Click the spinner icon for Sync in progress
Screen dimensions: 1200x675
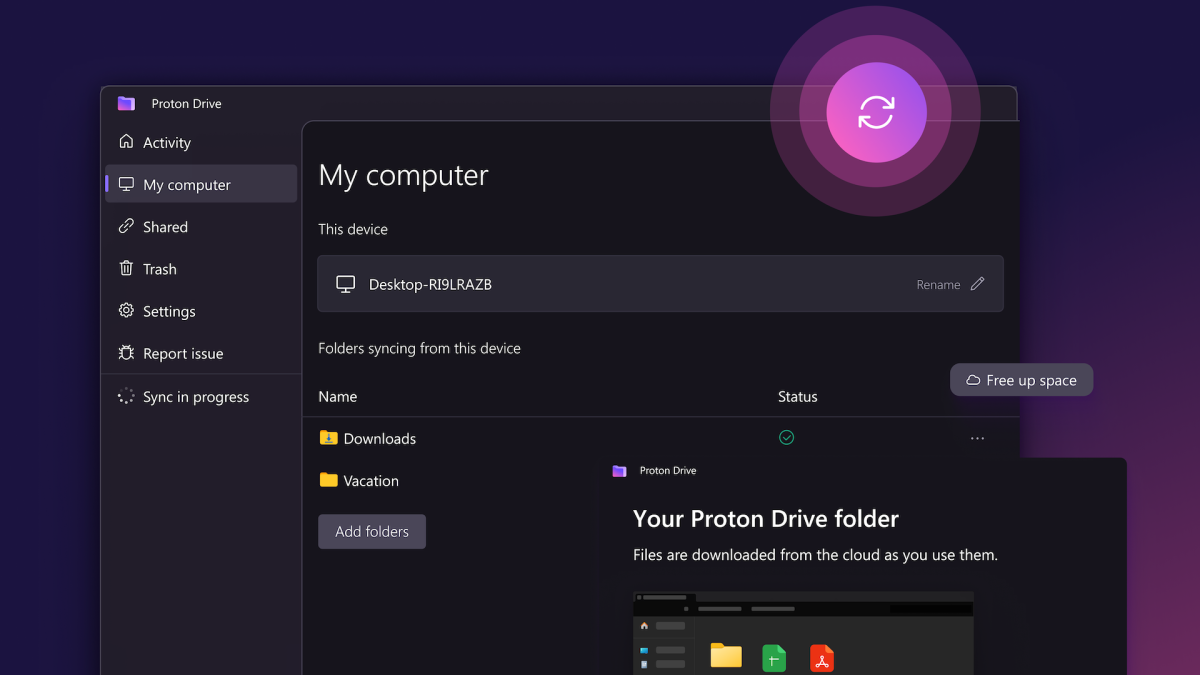(126, 397)
